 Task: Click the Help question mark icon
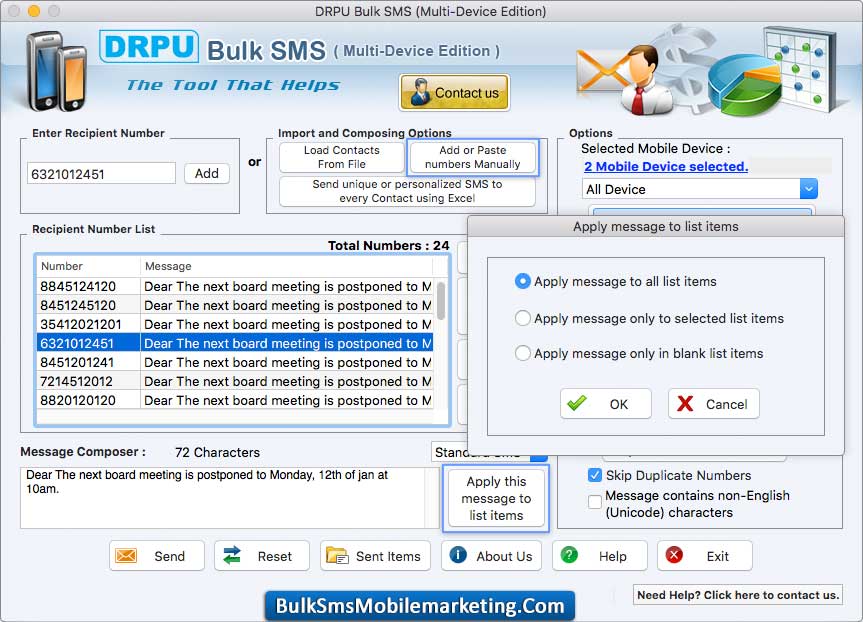[569, 555]
